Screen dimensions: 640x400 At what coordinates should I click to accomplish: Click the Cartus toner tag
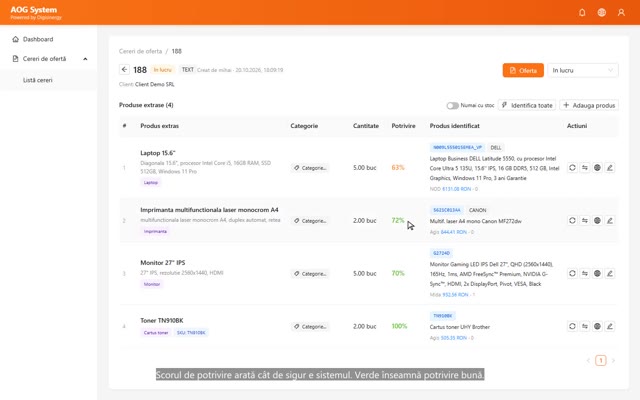[156, 333]
